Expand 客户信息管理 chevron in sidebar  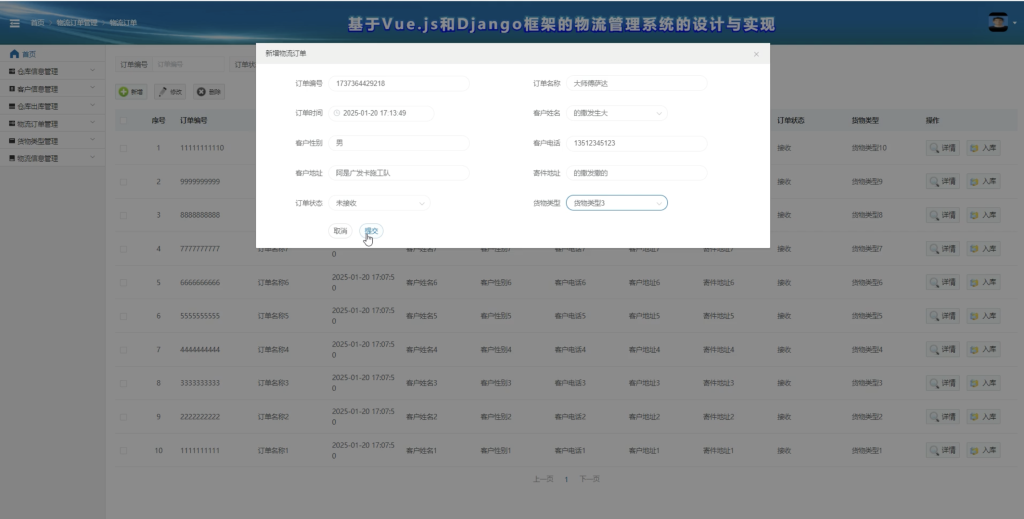pyautogui.click(x=92, y=88)
